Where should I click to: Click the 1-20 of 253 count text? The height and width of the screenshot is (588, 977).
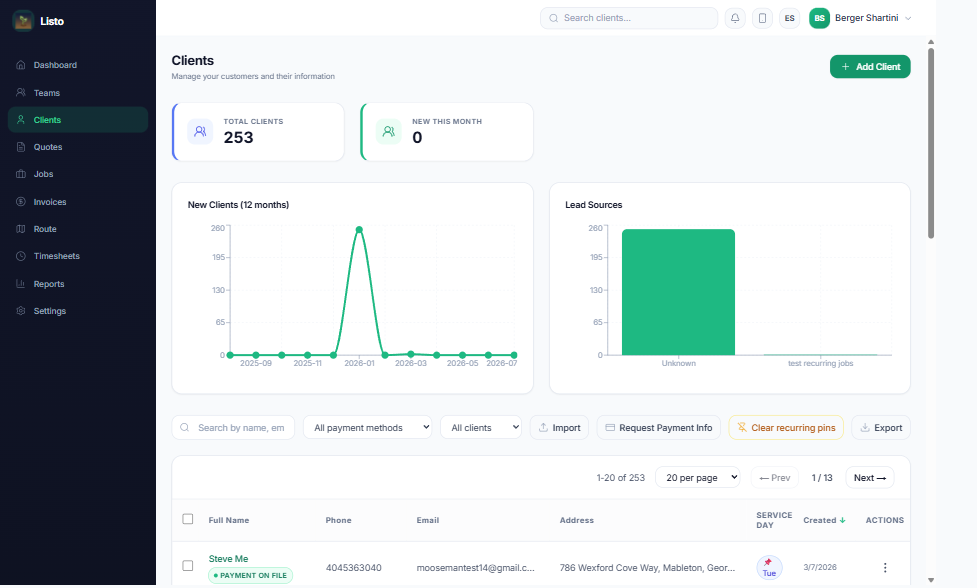pos(621,478)
